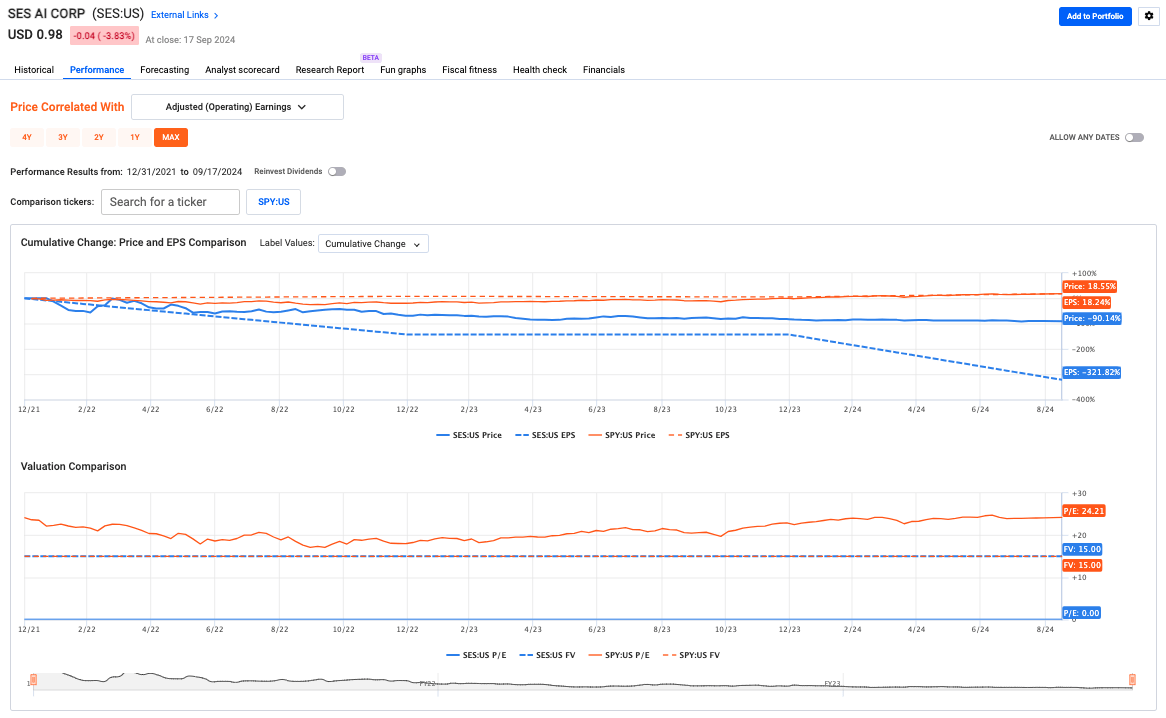
Task: Click the External Links chevron
Action: [x=216, y=16]
